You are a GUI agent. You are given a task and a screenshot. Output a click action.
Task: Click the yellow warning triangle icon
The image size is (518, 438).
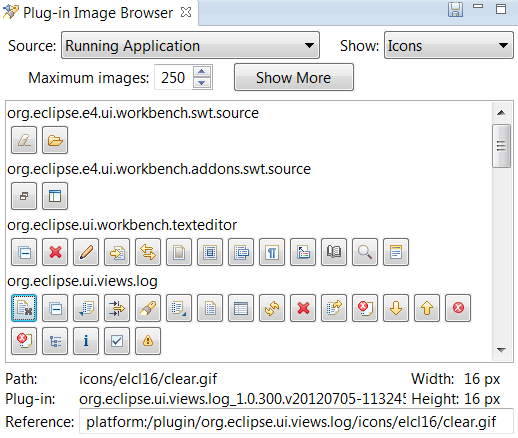(148, 341)
